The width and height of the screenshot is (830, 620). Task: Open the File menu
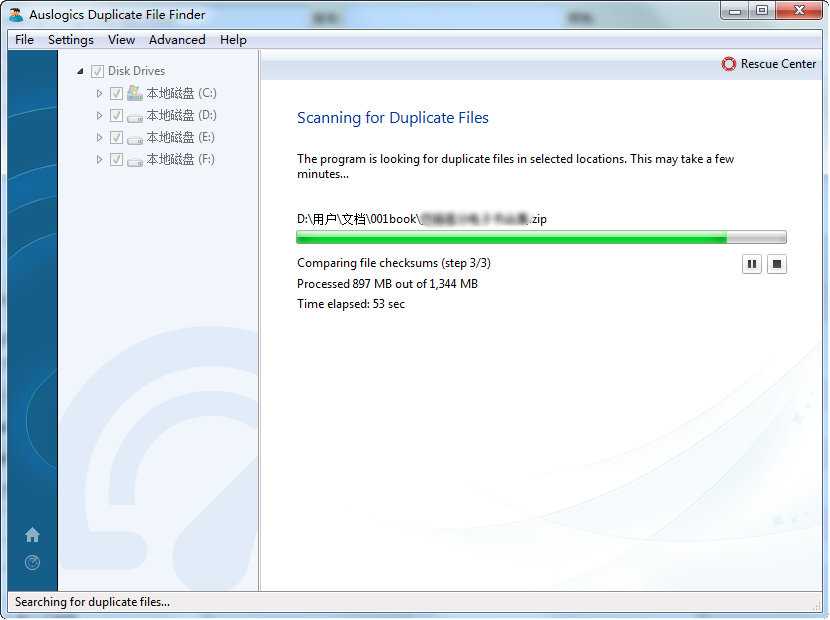24,40
